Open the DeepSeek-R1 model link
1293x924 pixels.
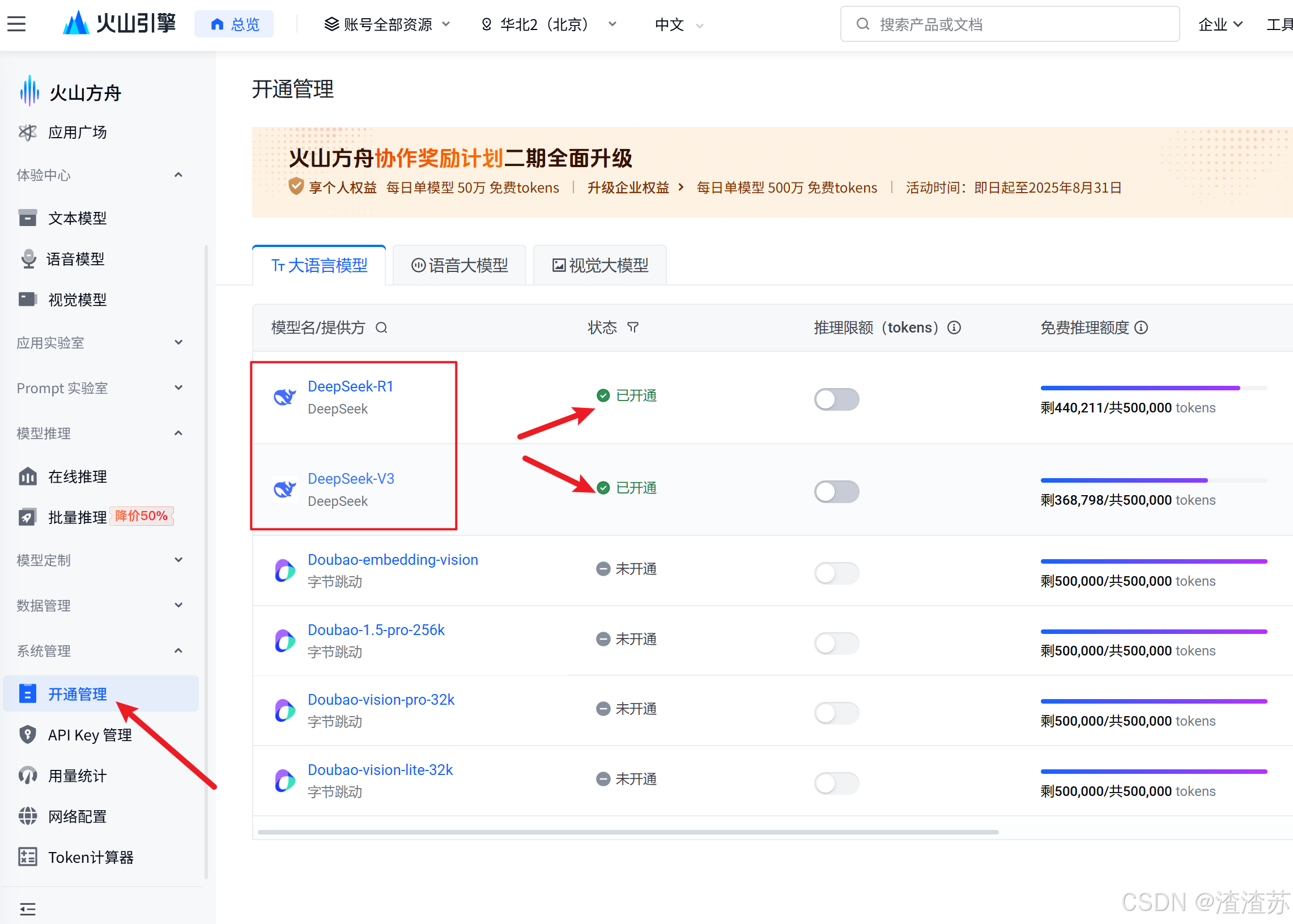coord(351,386)
